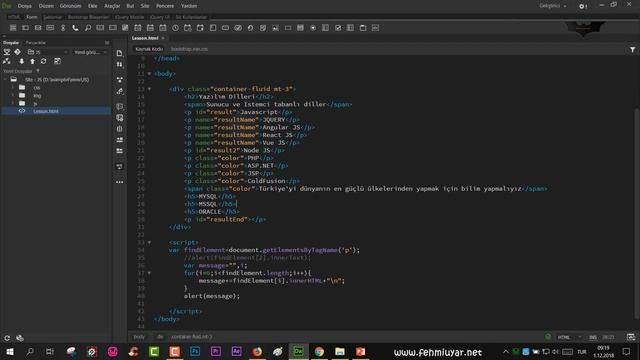Collapse the for loop at line 37

point(149,273)
